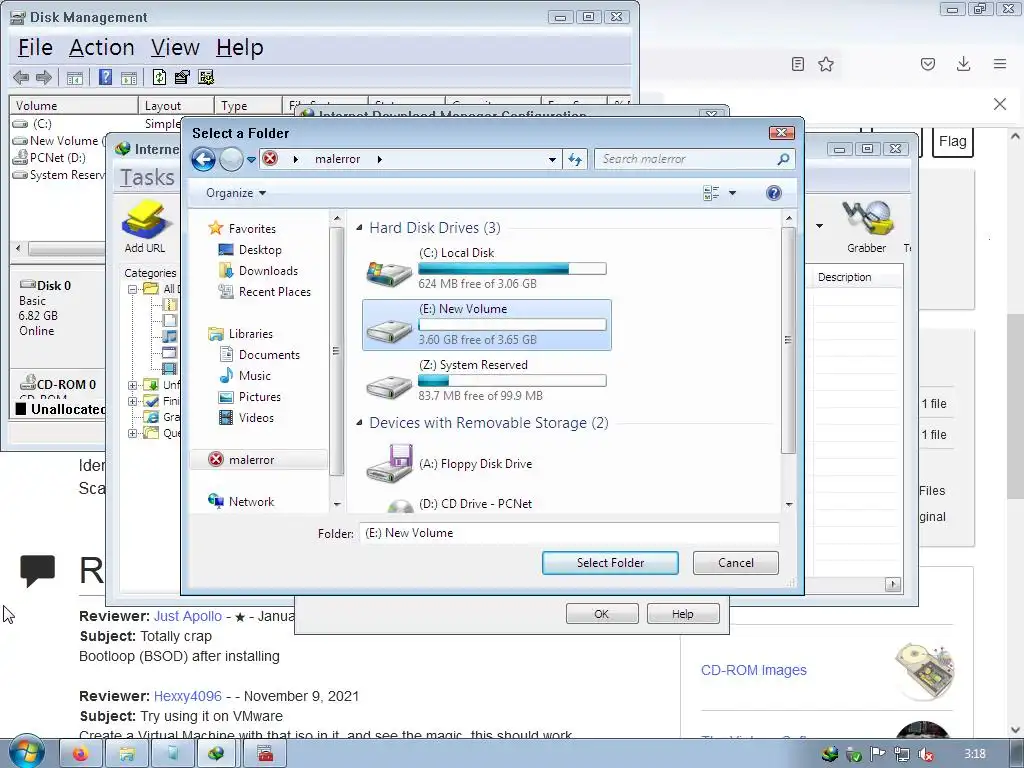Open the Action menu in Disk Management
This screenshot has height=768, width=1024.
click(101, 48)
